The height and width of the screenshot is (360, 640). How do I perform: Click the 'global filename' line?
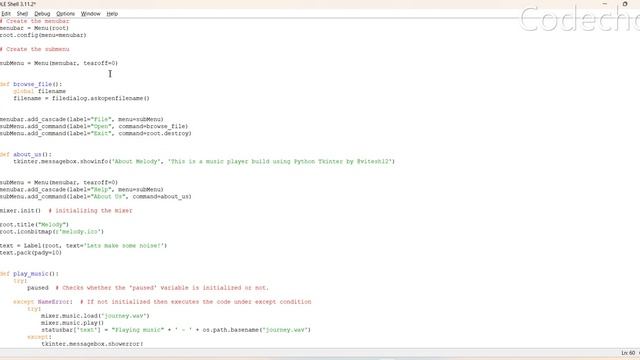[x=40, y=91]
